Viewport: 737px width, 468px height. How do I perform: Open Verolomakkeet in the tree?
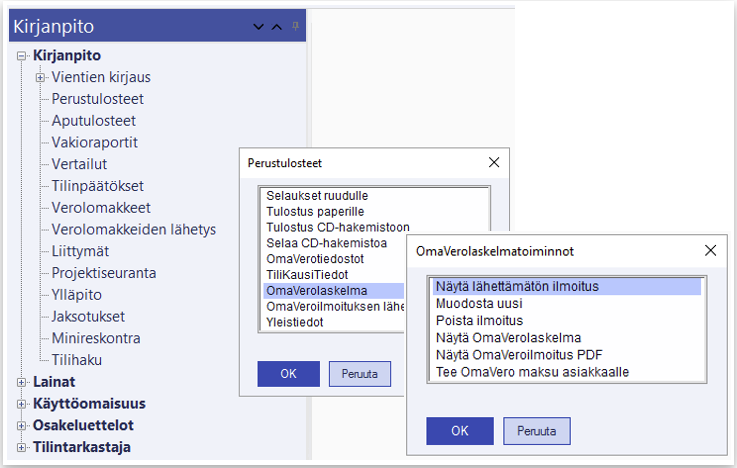pos(101,208)
